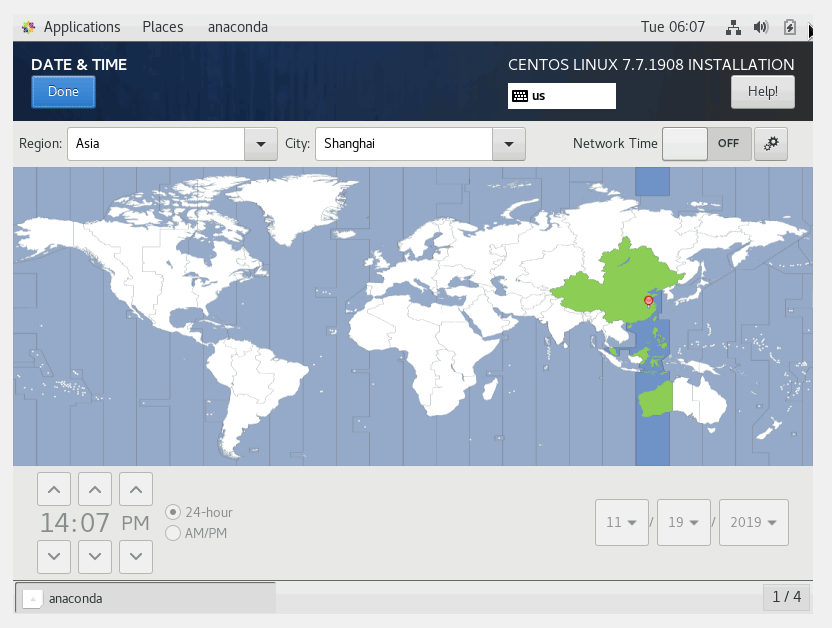Decrease the hours value
Screen dimensions: 832x628
coord(54,557)
